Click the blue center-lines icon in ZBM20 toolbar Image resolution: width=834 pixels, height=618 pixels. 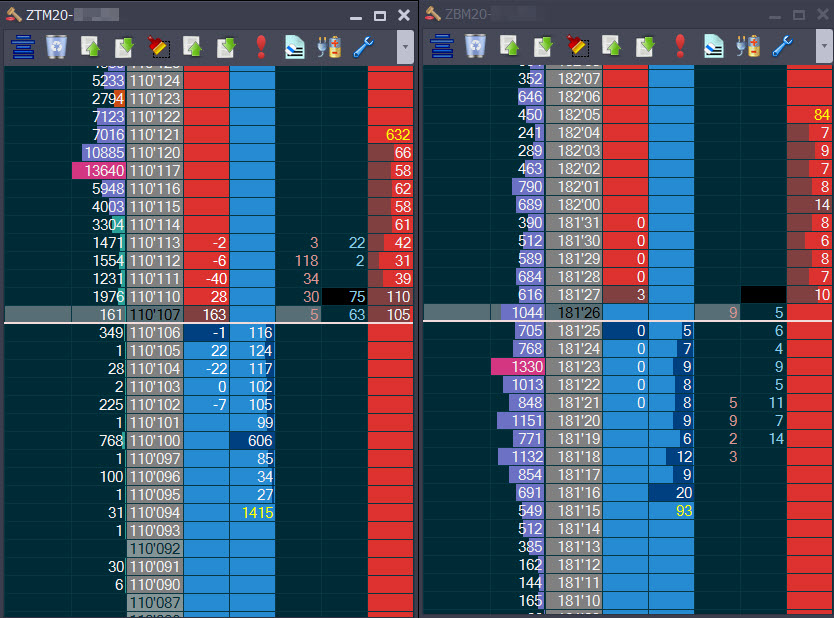[x=441, y=46]
